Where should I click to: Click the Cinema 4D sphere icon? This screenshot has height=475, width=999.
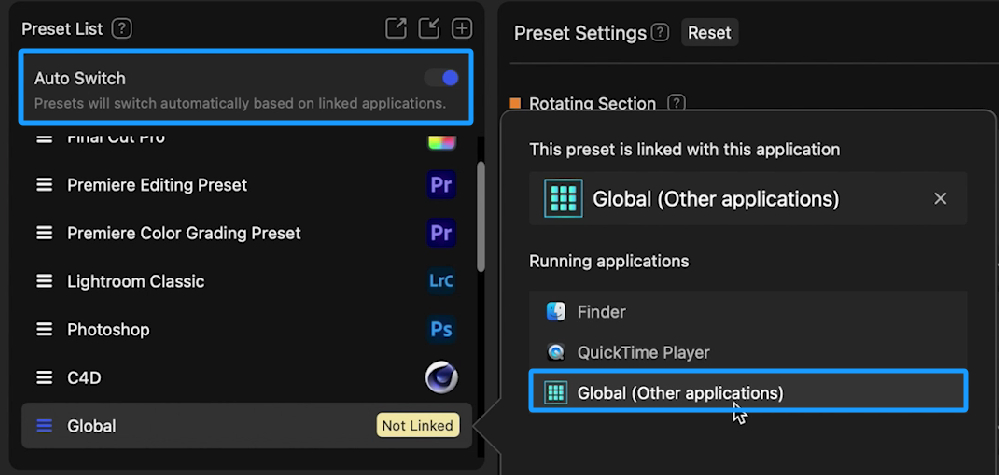coord(441,378)
